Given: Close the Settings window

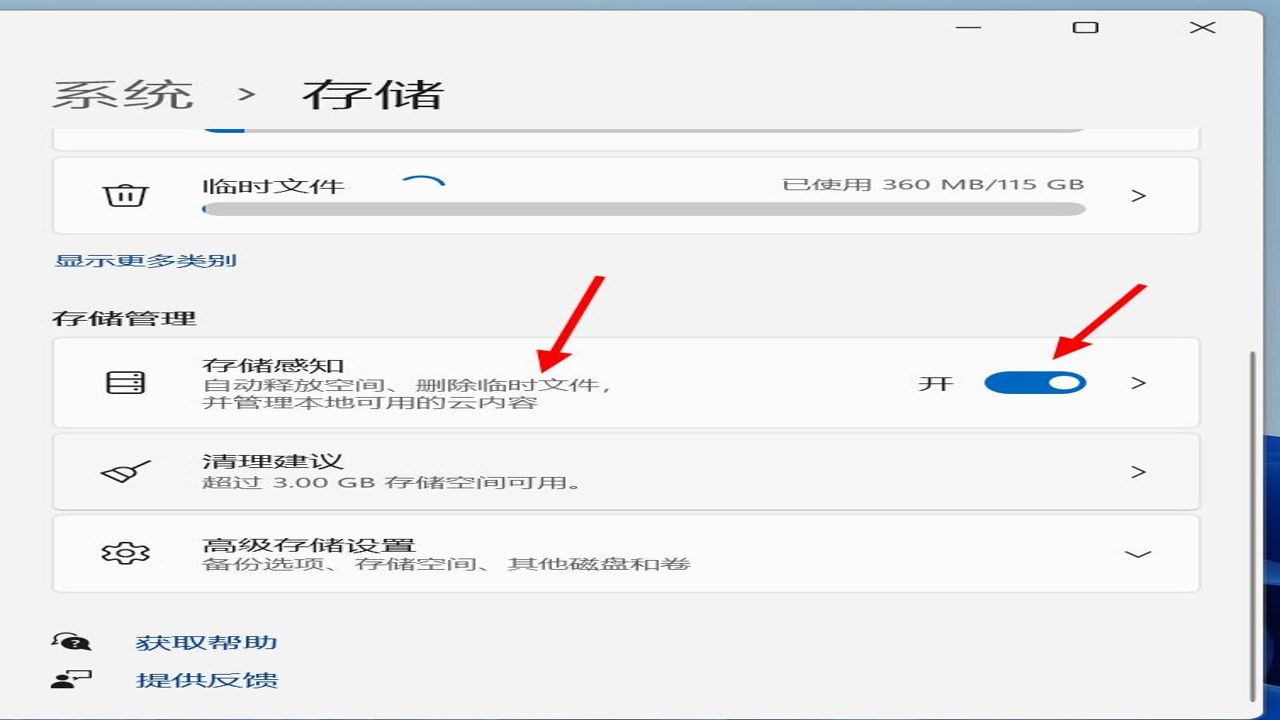Looking at the screenshot, I should point(1202,27).
